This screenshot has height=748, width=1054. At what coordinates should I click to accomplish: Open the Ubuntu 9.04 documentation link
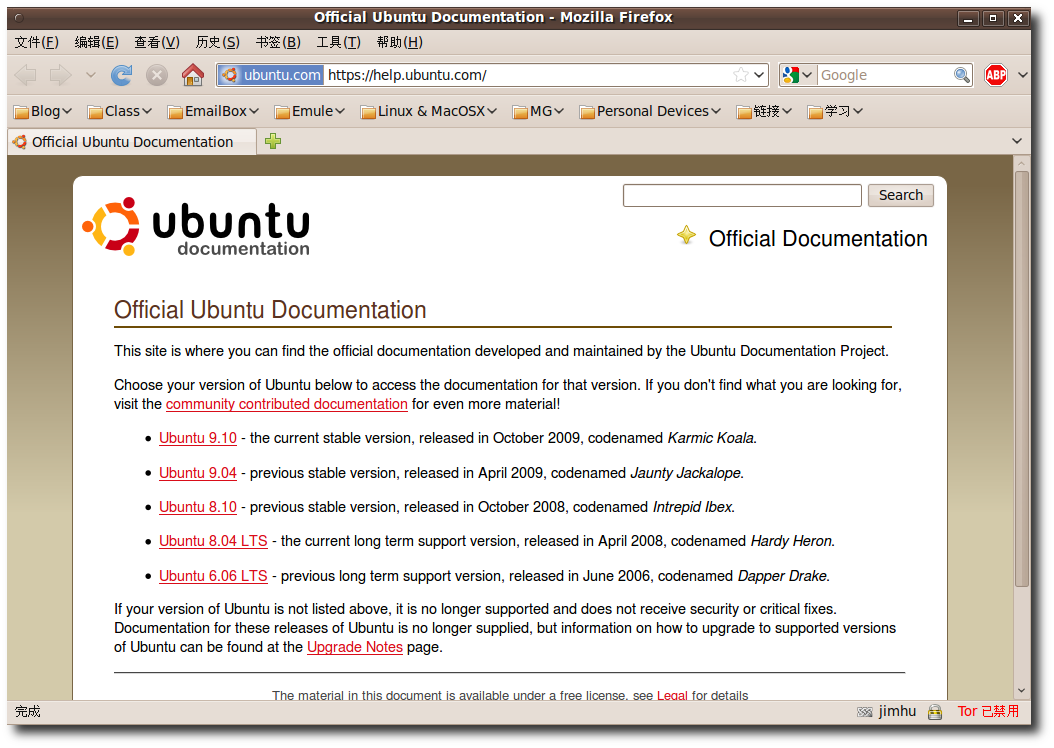tap(198, 473)
